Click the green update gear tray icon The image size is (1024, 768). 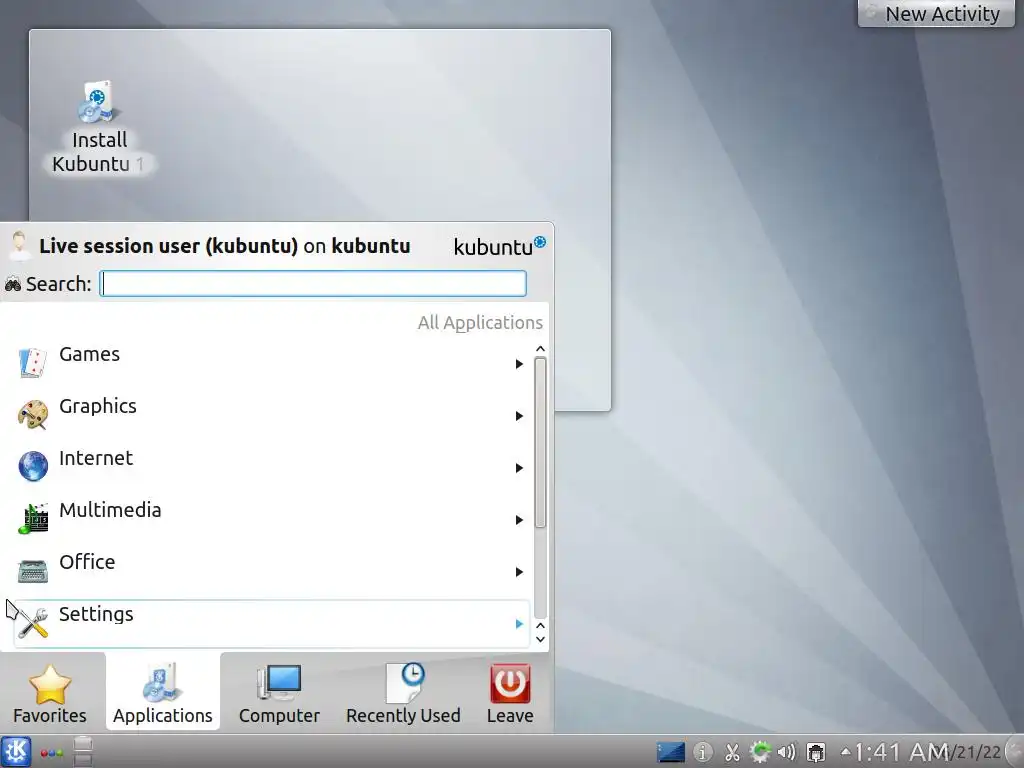[x=760, y=752]
